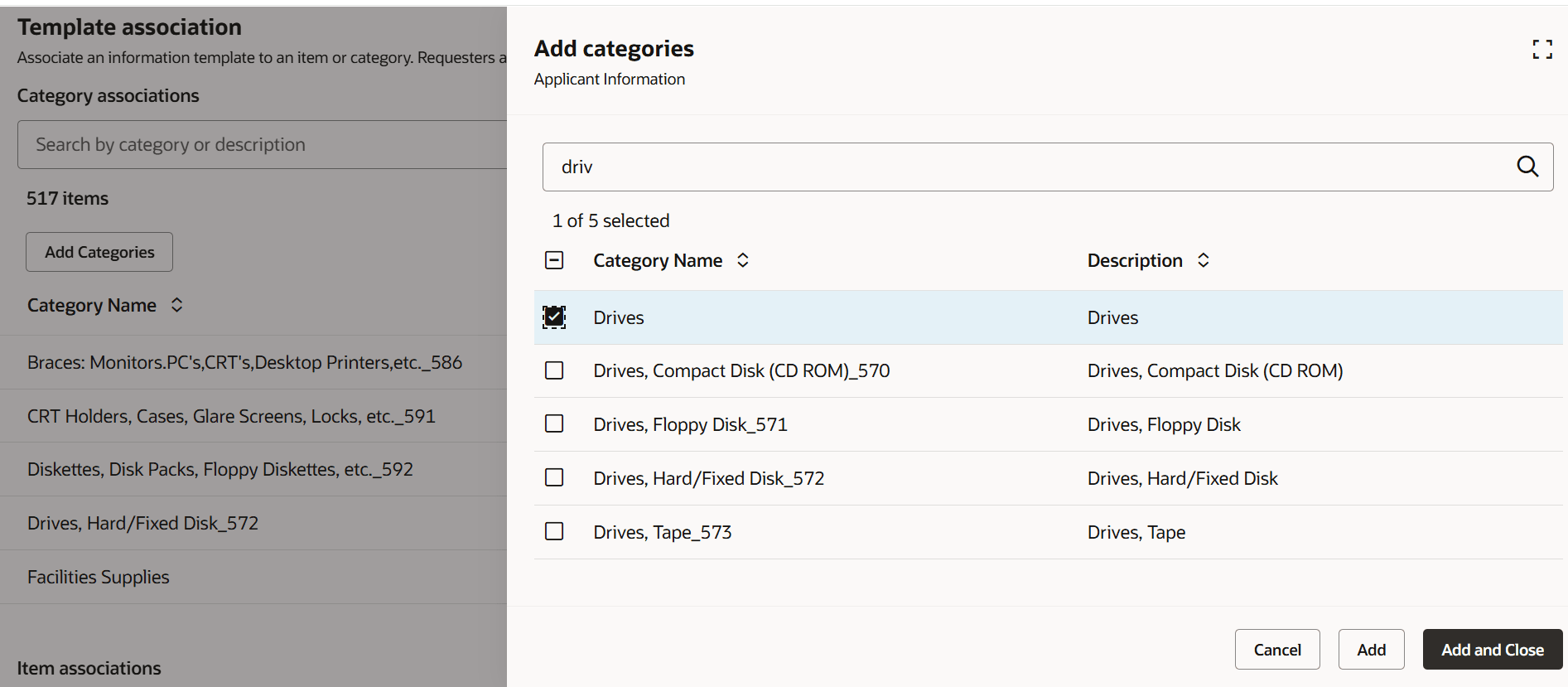Viewport: 1568px width, 687px height.
Task: Sort Add categories table by Description
Action: (x=1204, y=260)
